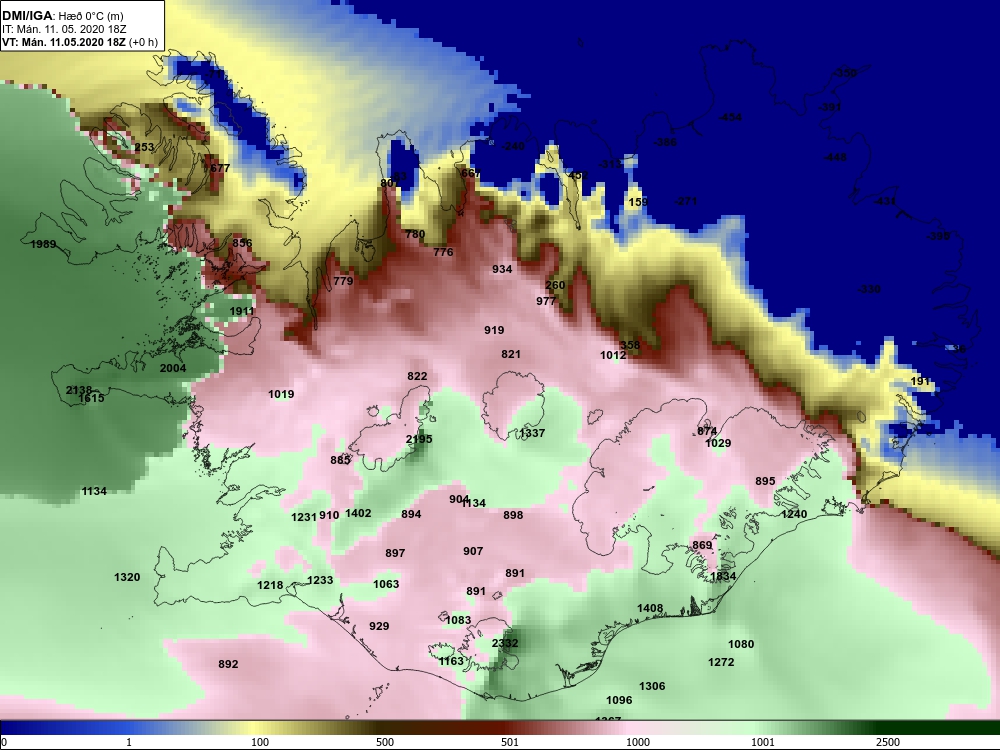
Task: Click the map value 1911
Action: tap(242, 311)
